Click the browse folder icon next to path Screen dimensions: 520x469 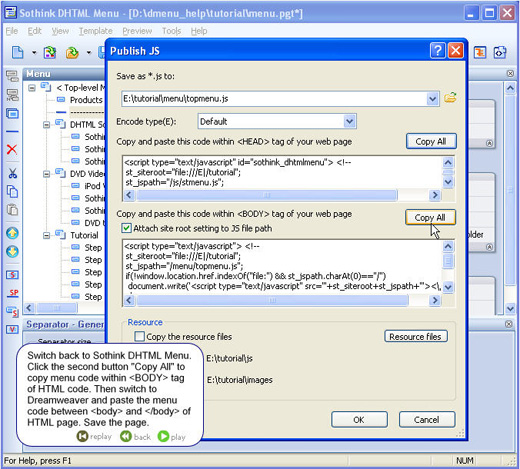pyautogui.click(x=450, y=98)
